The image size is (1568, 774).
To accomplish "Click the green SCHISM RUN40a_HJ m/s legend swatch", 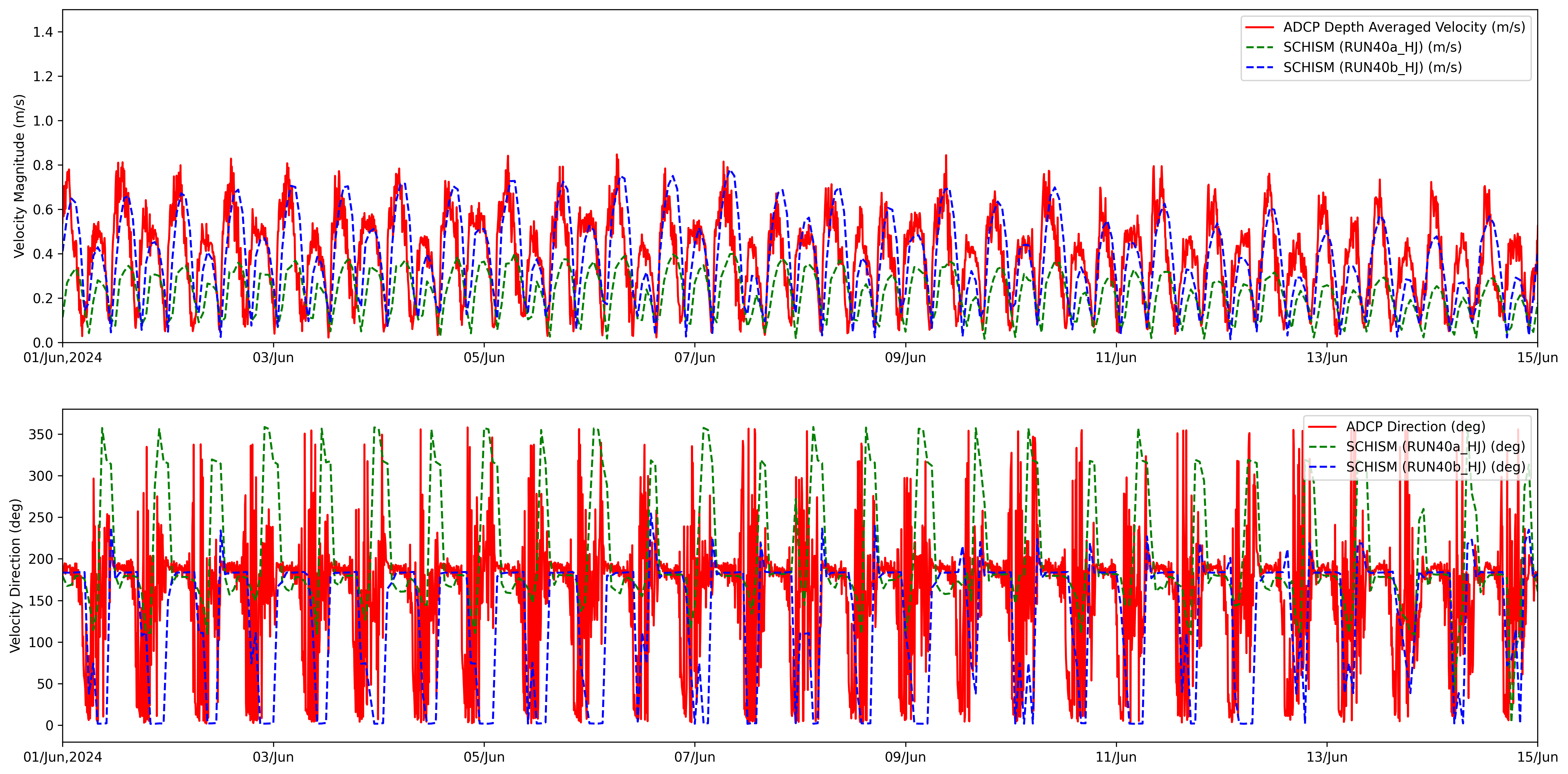I will pyautogui.click(x=1259, y=48).
